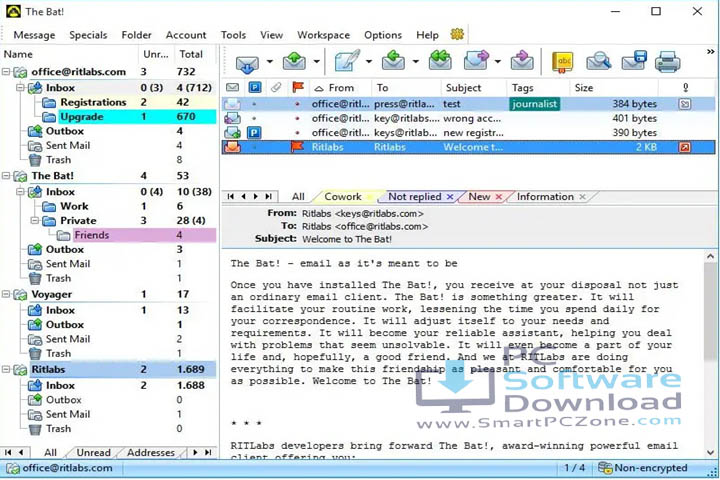Collapse the Private folder expander
720x480 pixels.
(35, 220)
